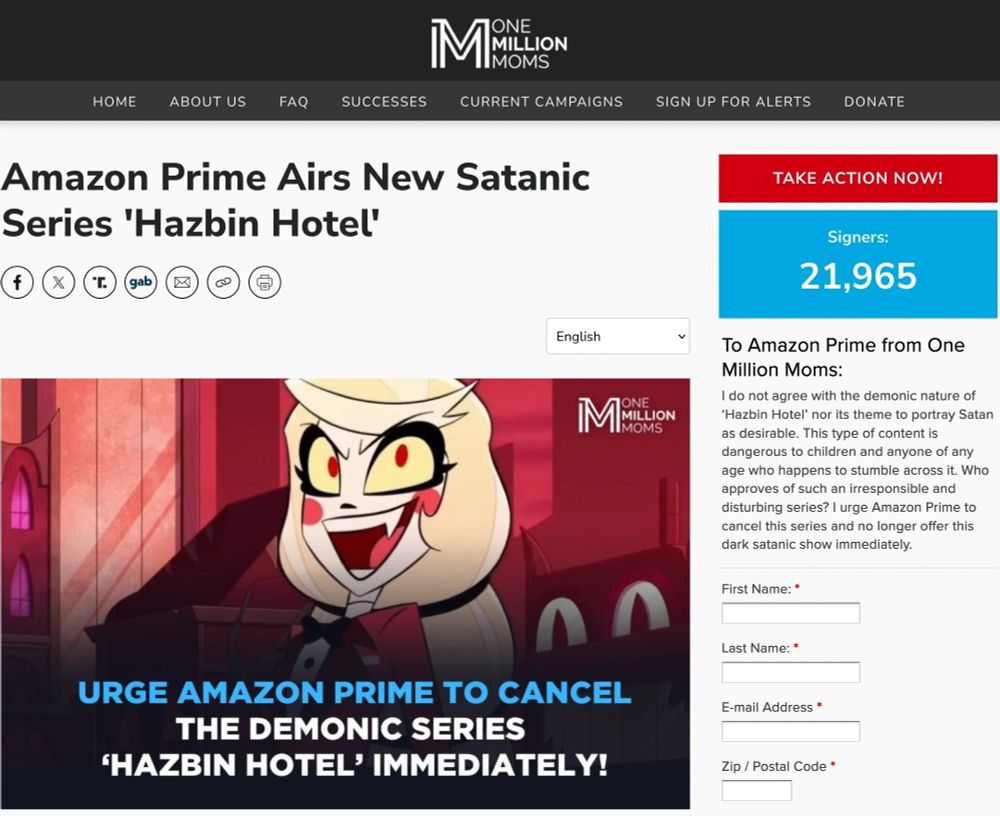This screenshot has width=1000, height=816.
Task: Share via the Truth Social icon
Action: pos(99,282)
